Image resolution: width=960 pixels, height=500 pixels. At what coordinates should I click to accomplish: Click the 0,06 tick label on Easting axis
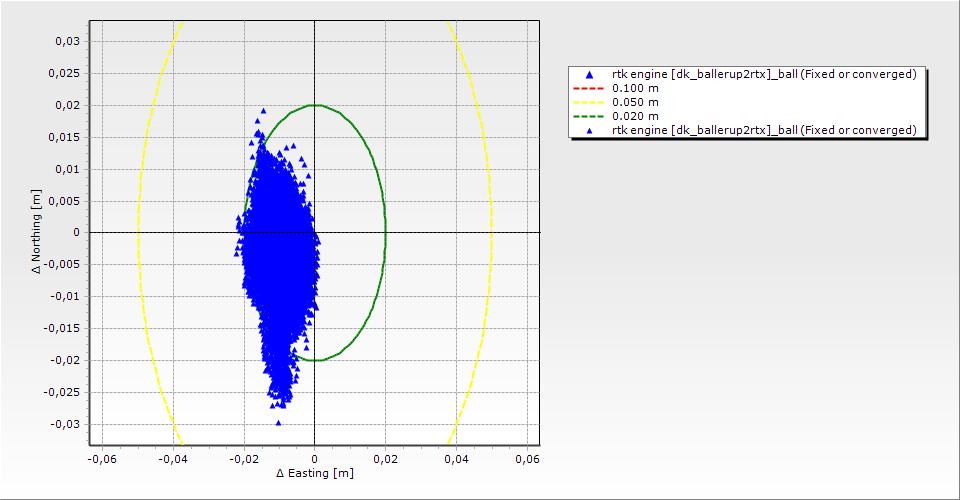[x=526, y=459]
